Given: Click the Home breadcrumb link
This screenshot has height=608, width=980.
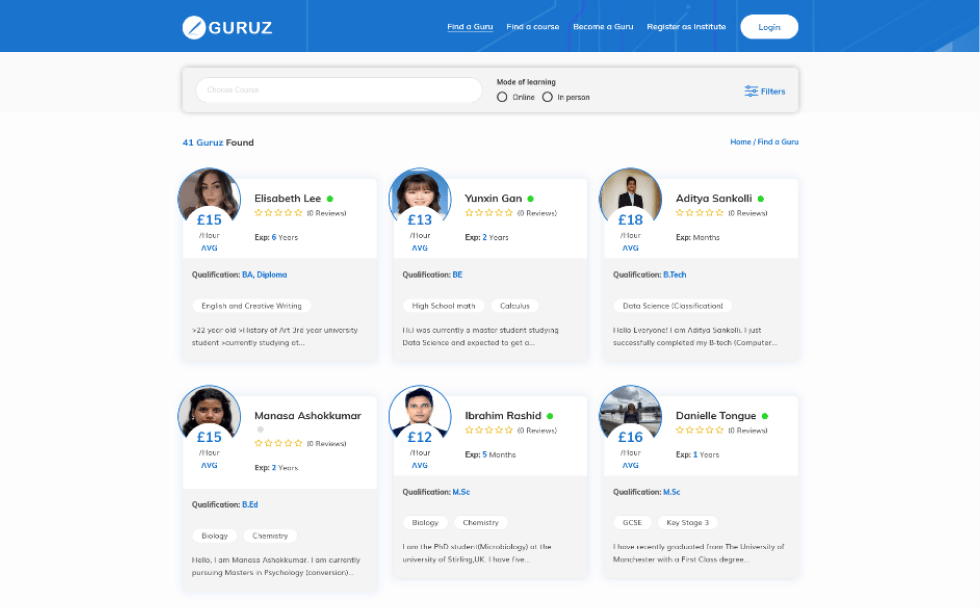Looking at the screenshot, I should [x=740, y=142].
